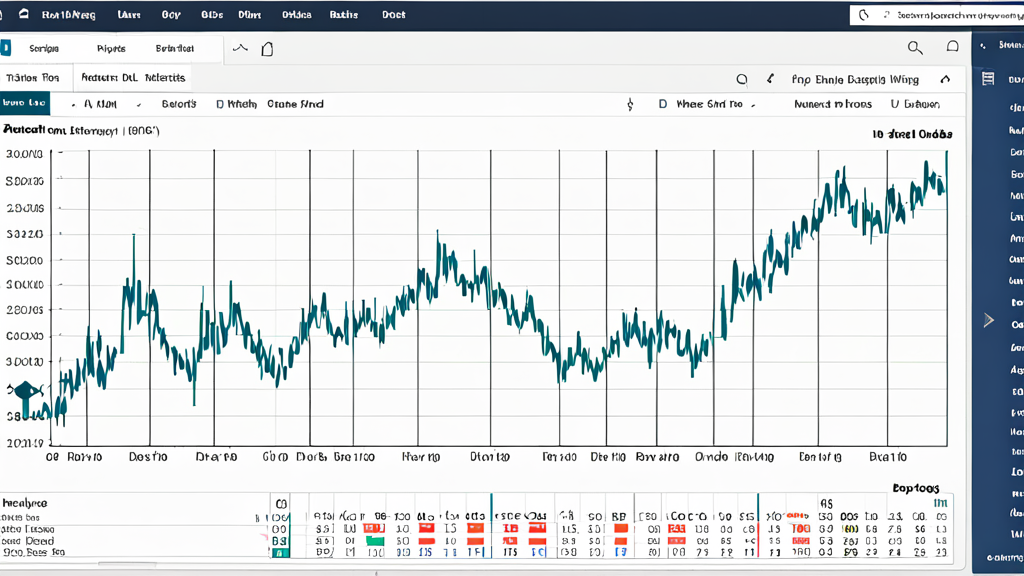Toggle the checkbox before Whee Sird
Image resolution: width=1024 pixels, height=576 pixels.
tap(663, 104)
